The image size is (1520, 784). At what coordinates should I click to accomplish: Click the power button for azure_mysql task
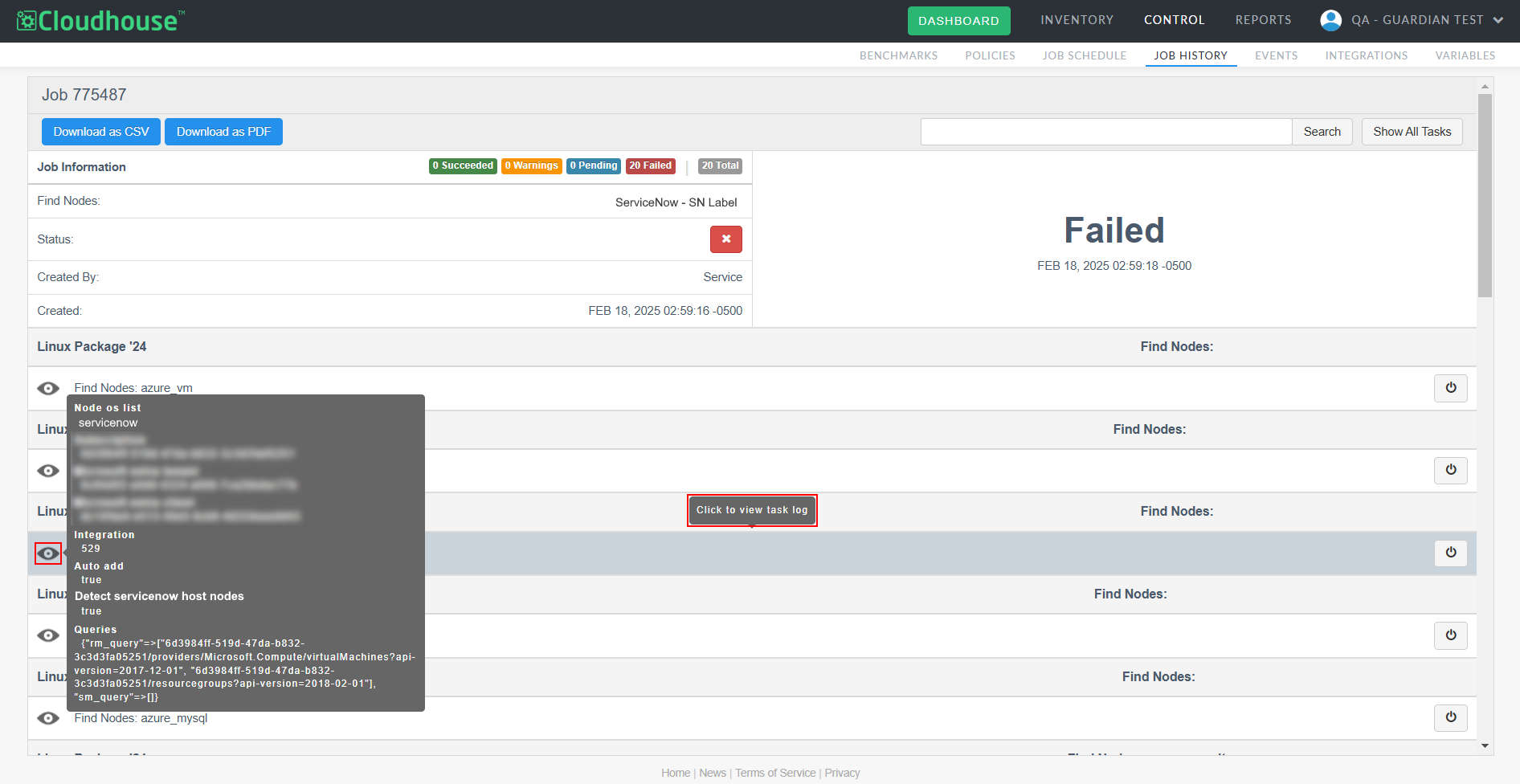1450,717
